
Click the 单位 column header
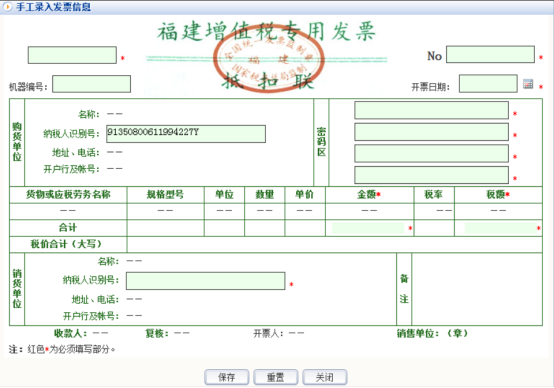point(224,194)
